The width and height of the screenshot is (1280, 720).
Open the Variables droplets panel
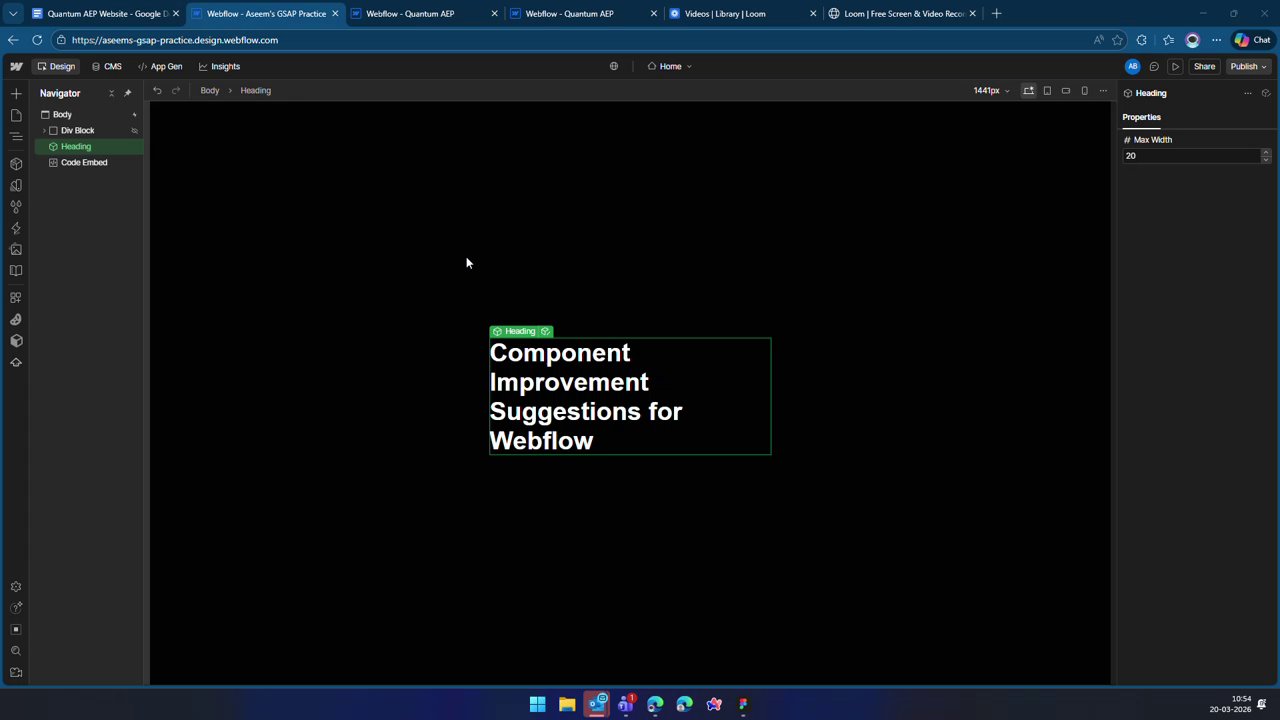15,207
